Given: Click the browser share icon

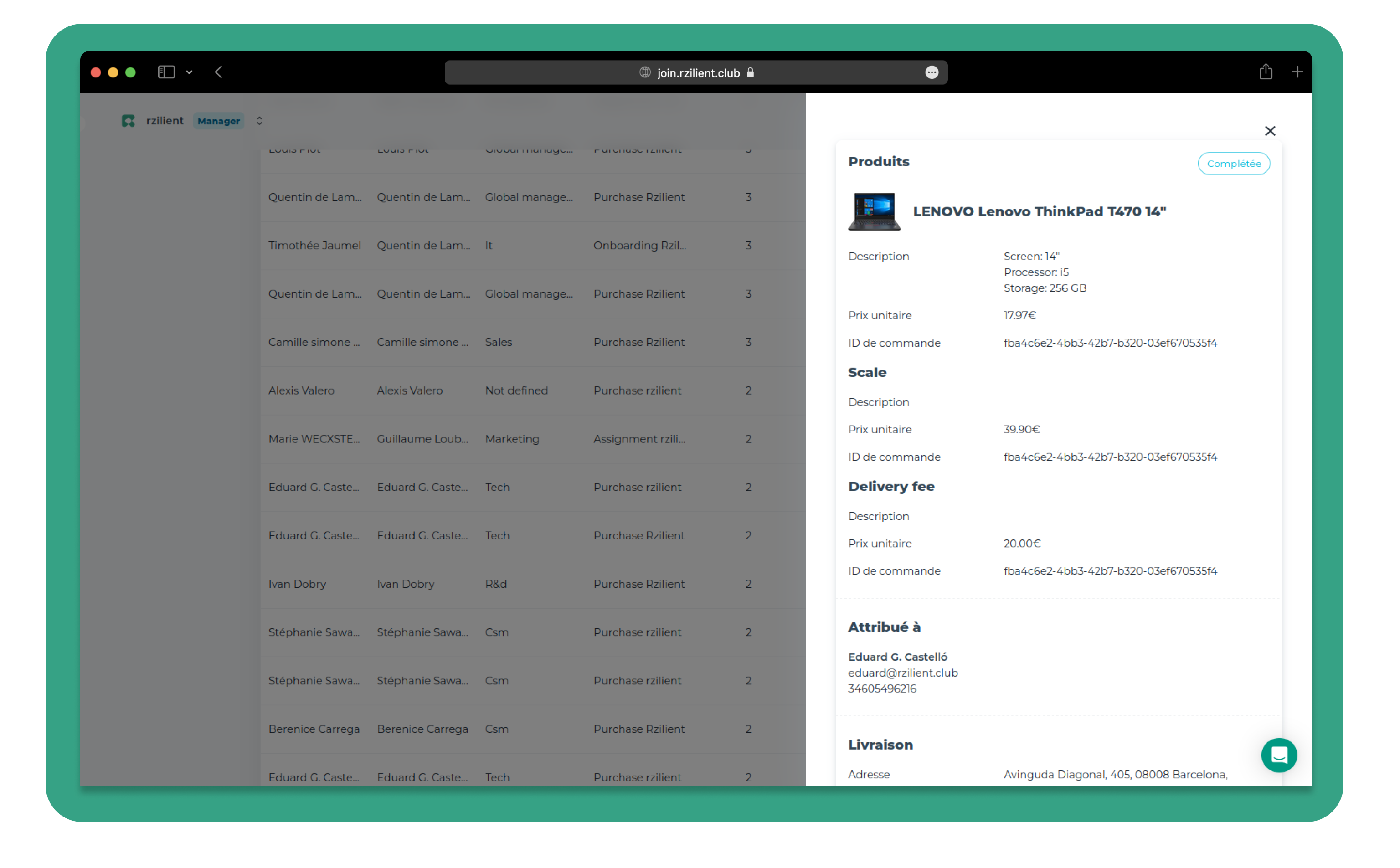Looking at the screenshot, I should 1266,72.
